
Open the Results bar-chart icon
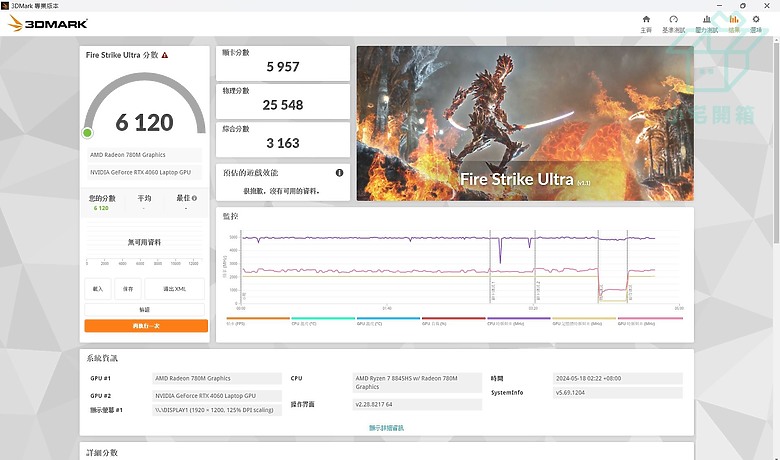734,19
